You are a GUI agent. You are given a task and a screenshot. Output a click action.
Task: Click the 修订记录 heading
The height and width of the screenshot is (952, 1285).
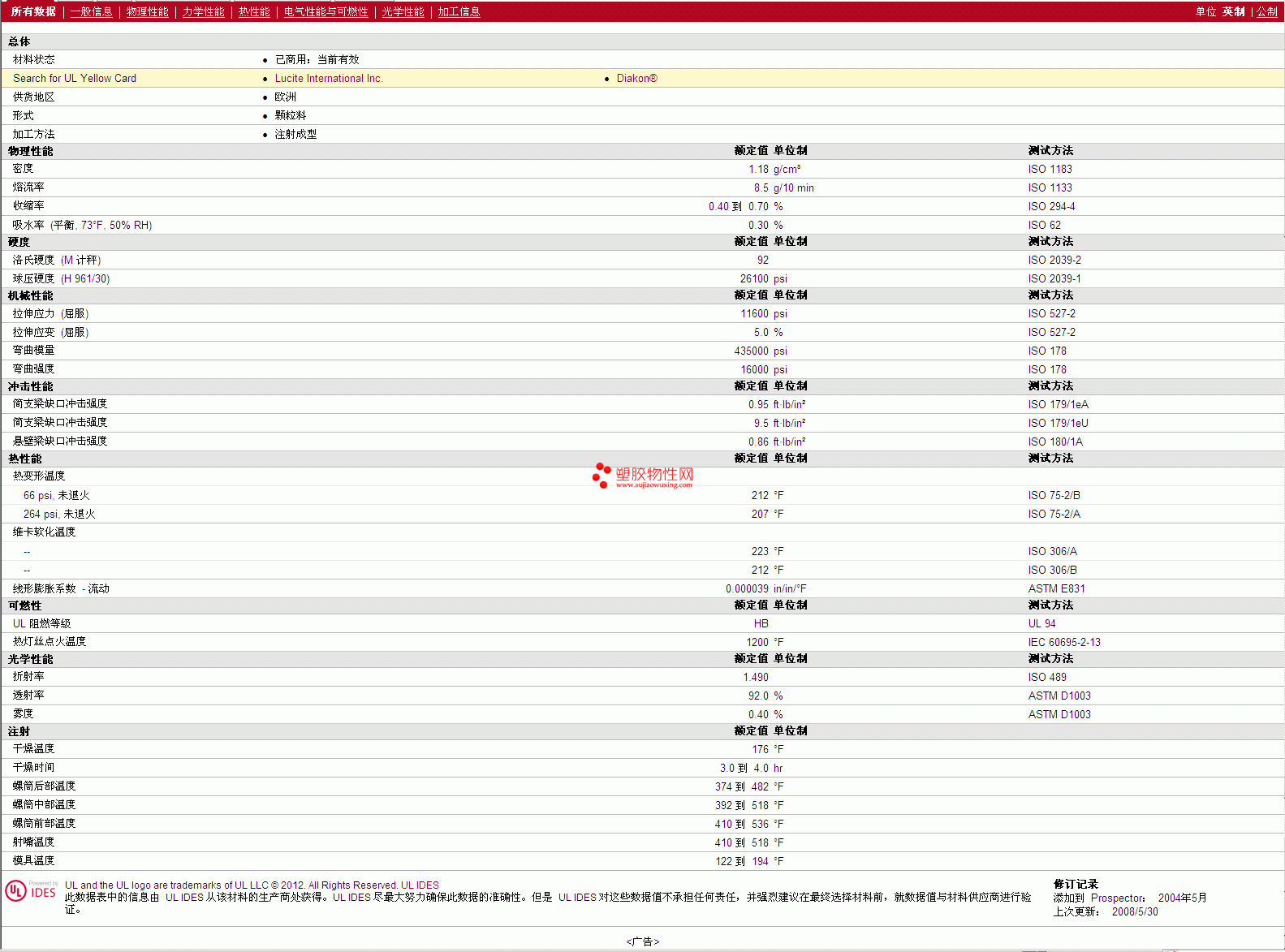click(x=1076, y=884)
